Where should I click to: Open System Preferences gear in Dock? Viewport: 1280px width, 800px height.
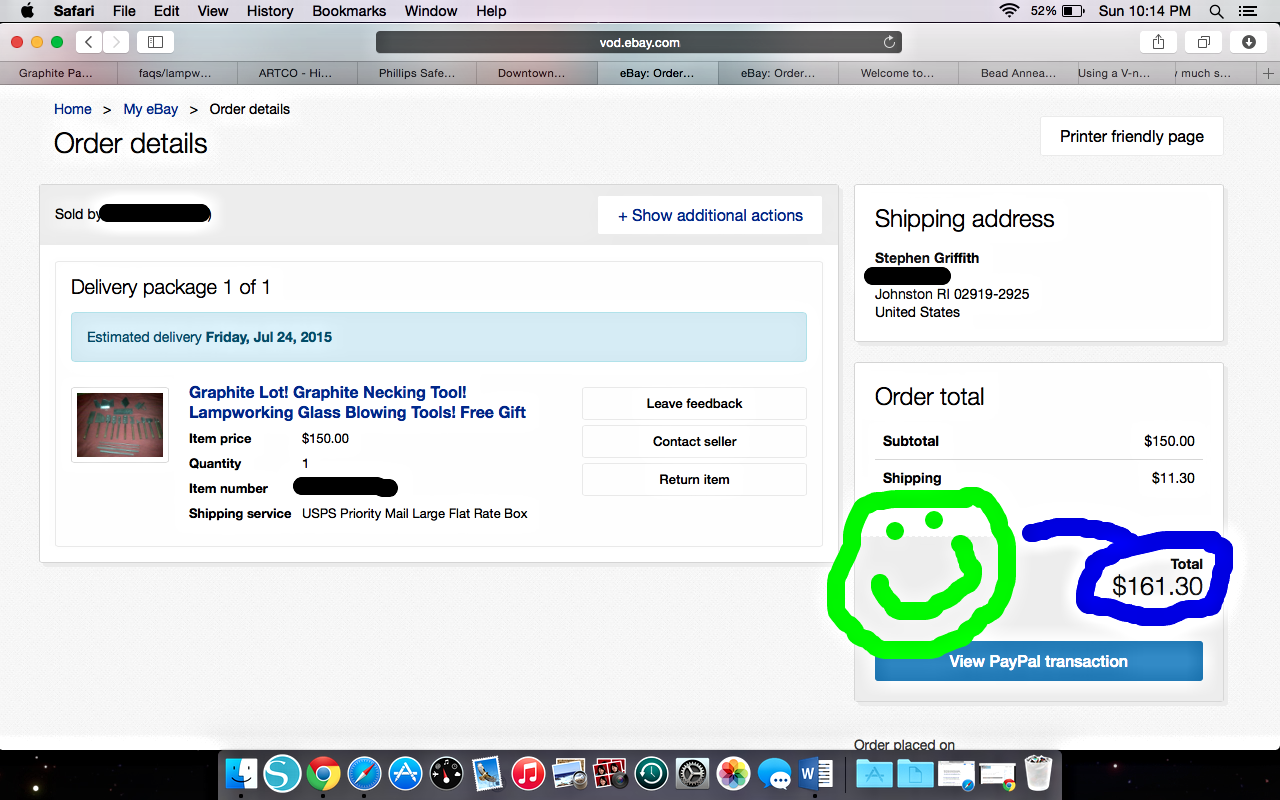pos(692,773)
